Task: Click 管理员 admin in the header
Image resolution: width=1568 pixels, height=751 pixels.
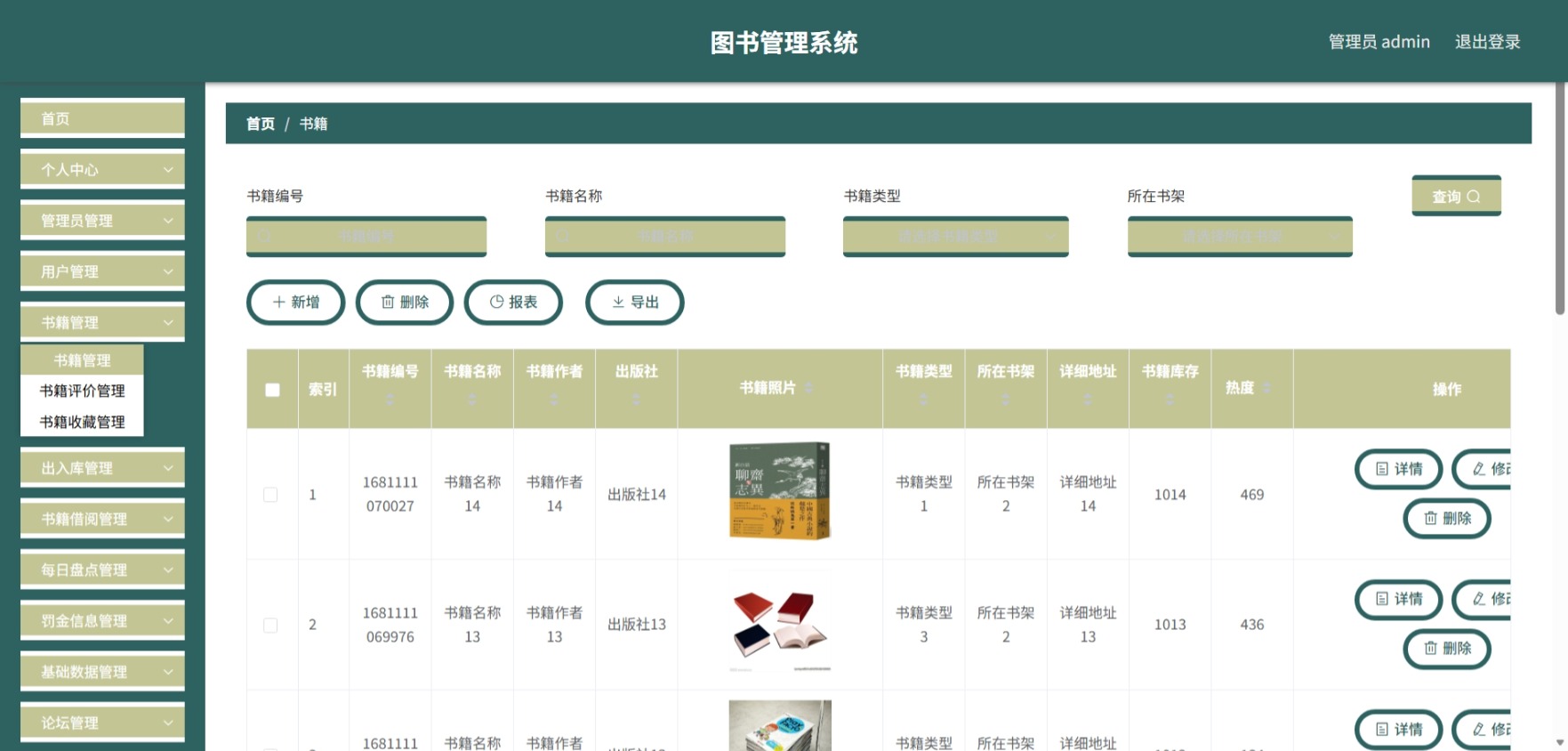Action: pos(1379,42)
